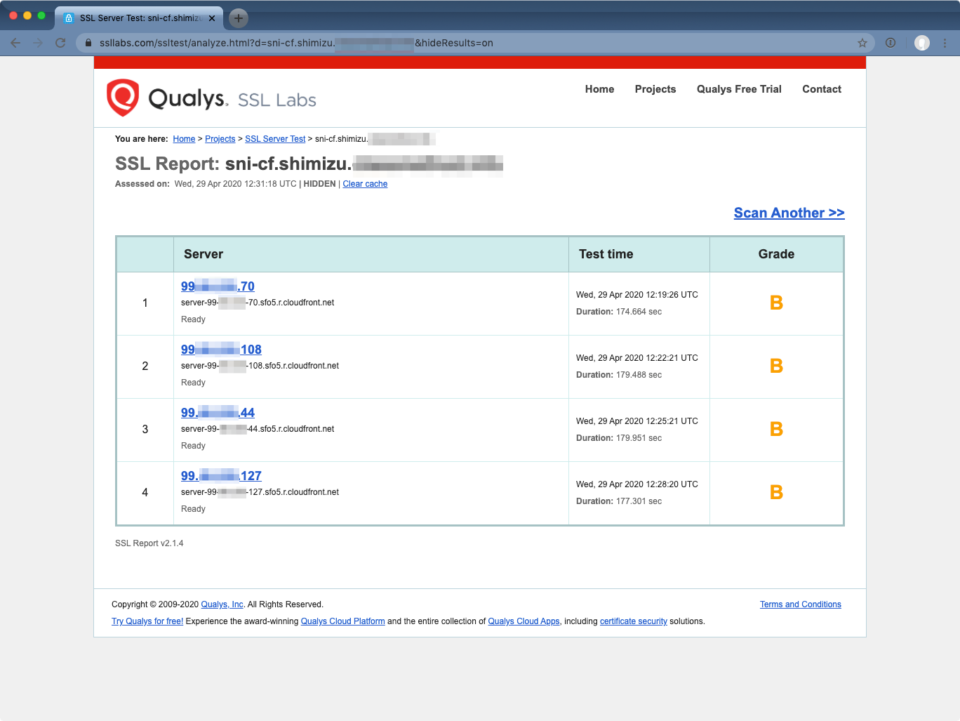Click the help info icon beside the address bar

890,43
